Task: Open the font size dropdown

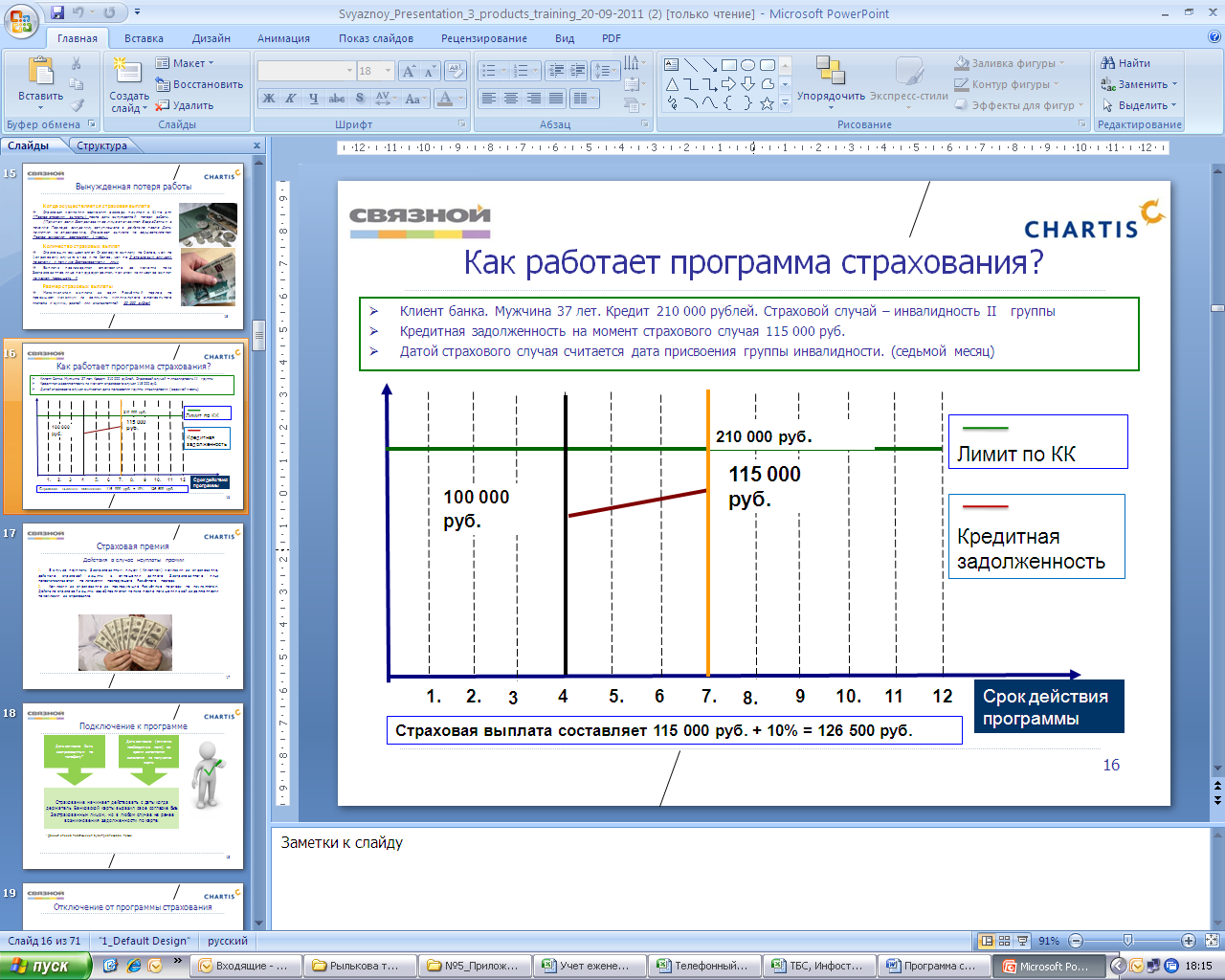Action: point(388,71)
